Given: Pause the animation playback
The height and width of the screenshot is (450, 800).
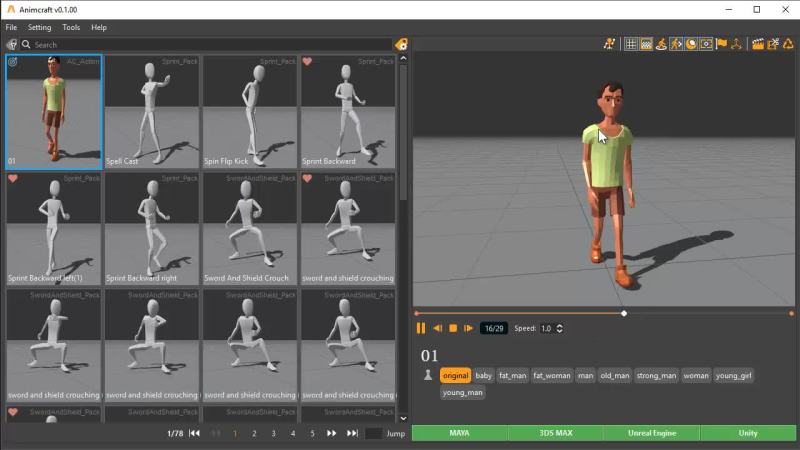Looking at the screenshot, I should [x=421, y=329].
